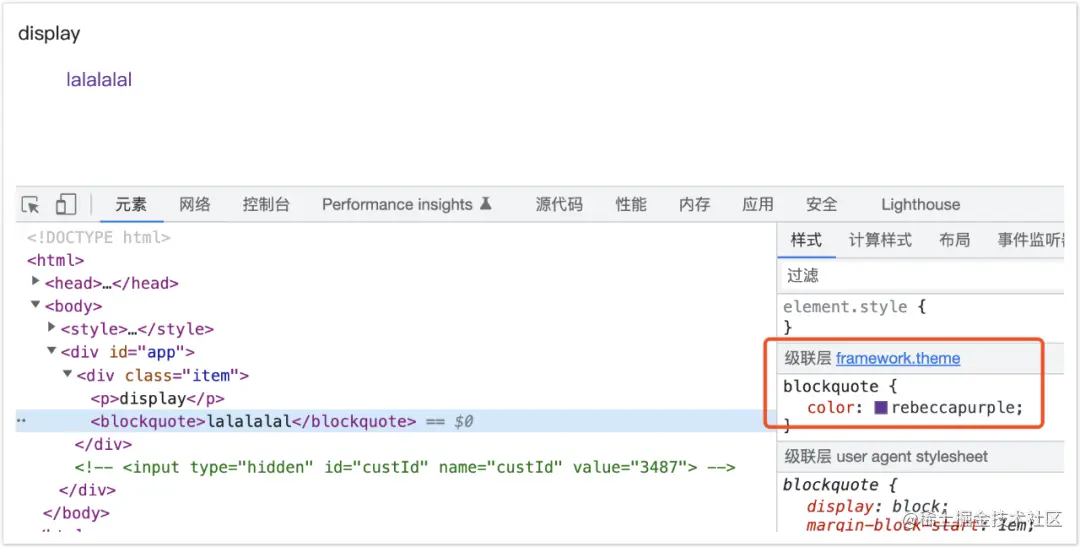Image resolution: width=1080 pixels, height=547 pixels.
Task: Select the <!DOCTYPE html> line
Action: pos(99,238)
